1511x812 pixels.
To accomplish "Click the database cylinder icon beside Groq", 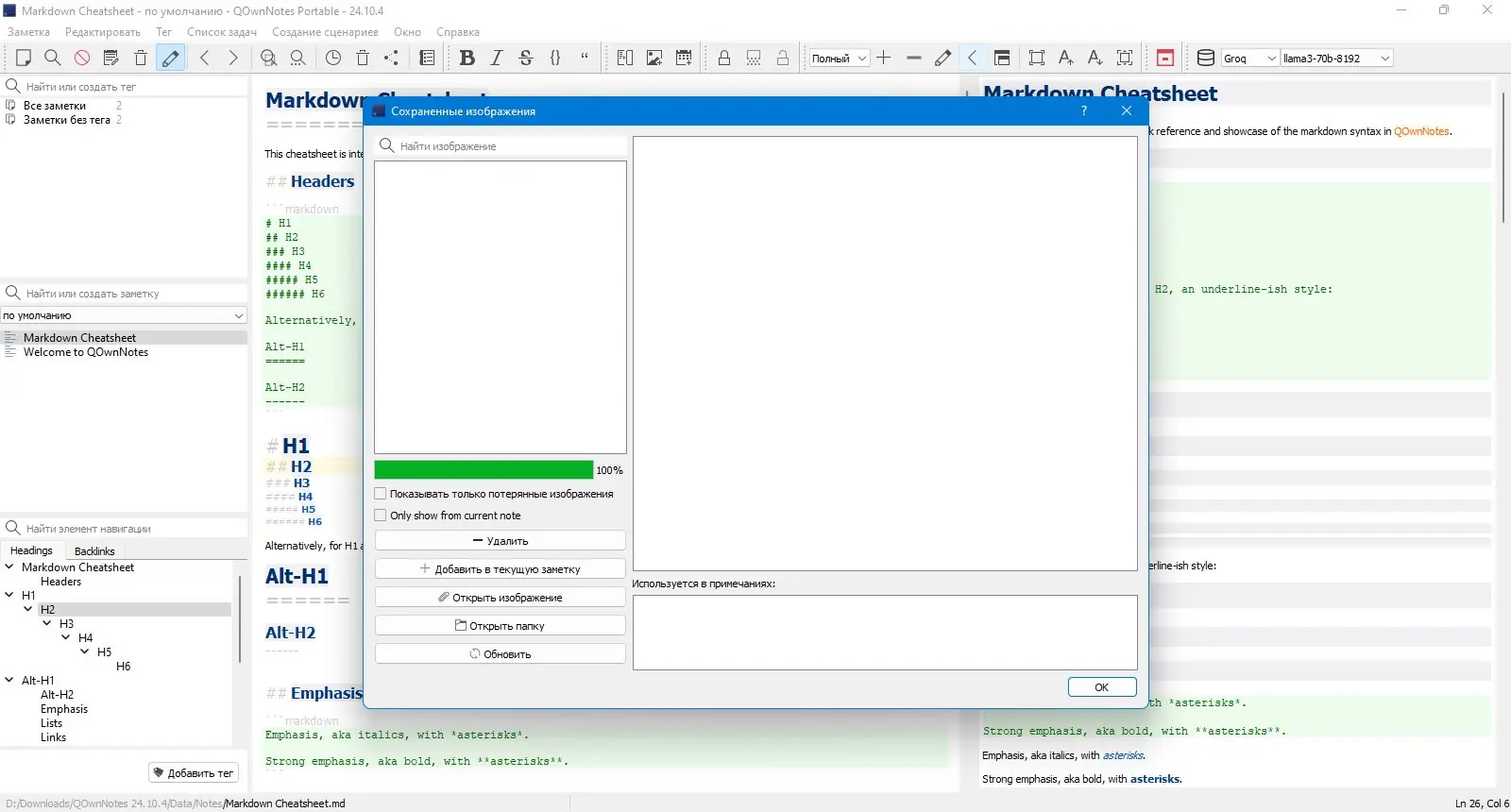I will [1206, 58].
